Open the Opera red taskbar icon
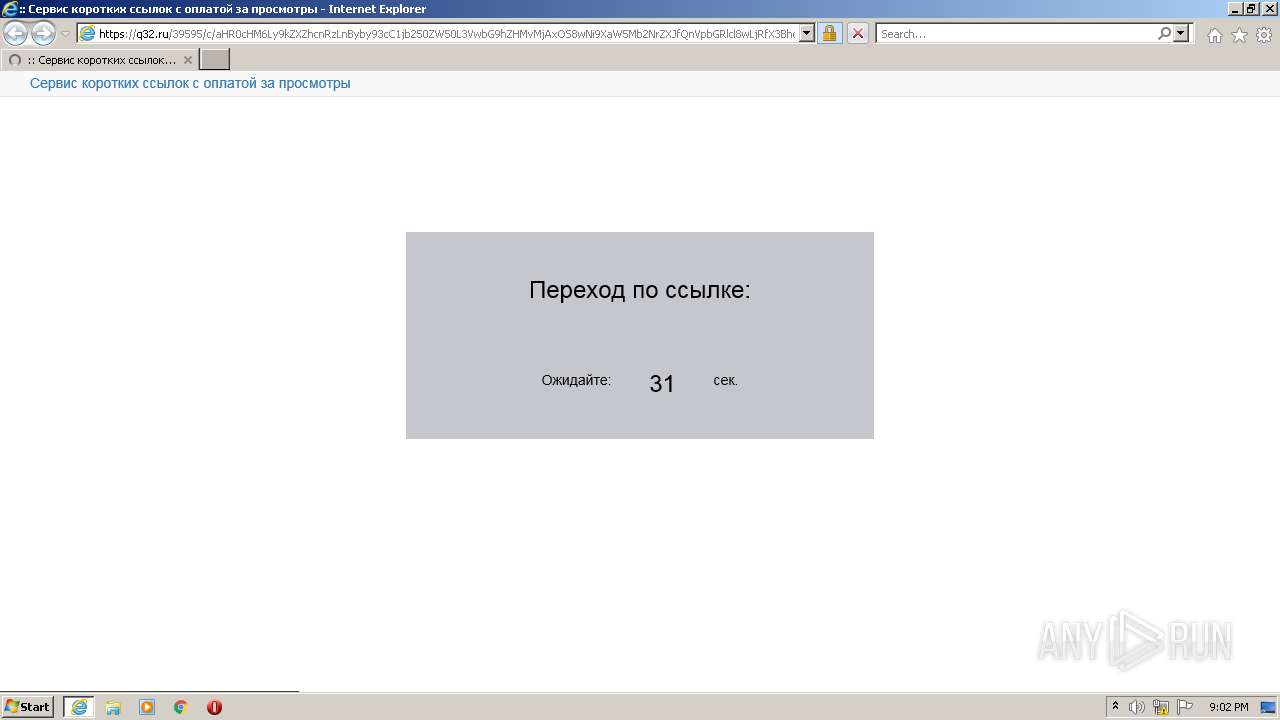The width and height of the screenshot is (1280, 720). pyautogui.click(x=214, y=707)
